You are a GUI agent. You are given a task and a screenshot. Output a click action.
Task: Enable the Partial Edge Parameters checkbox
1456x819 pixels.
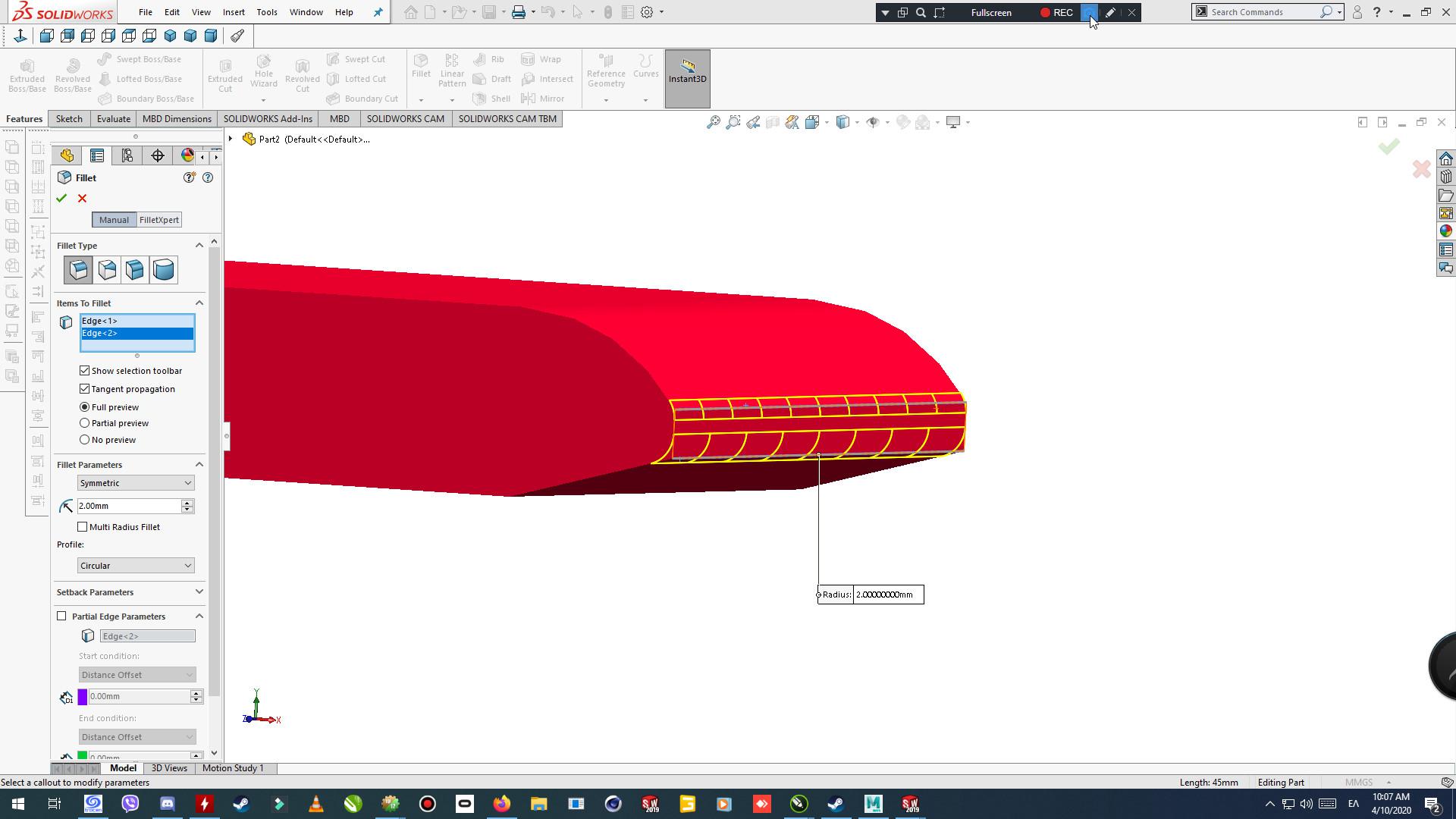coord(62,615)
